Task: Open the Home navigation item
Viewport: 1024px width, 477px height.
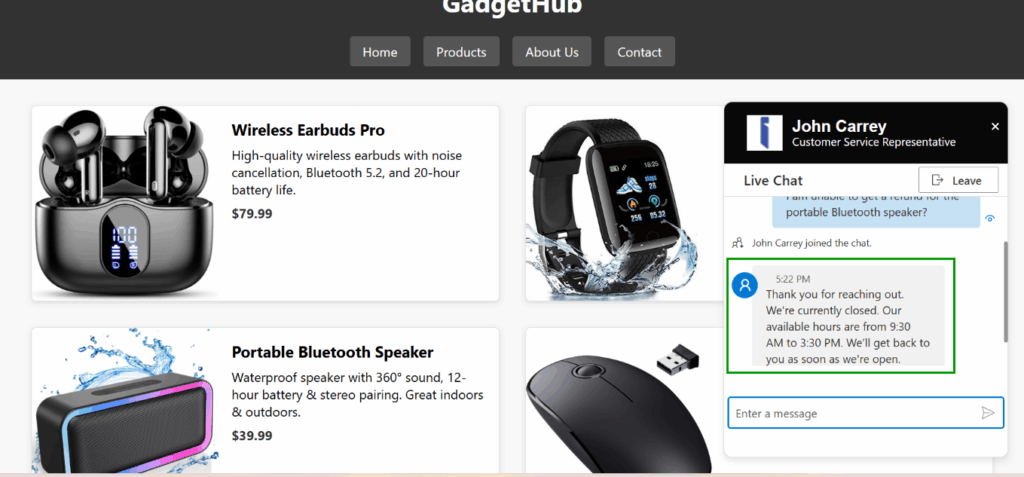Action: pos(380,52)
